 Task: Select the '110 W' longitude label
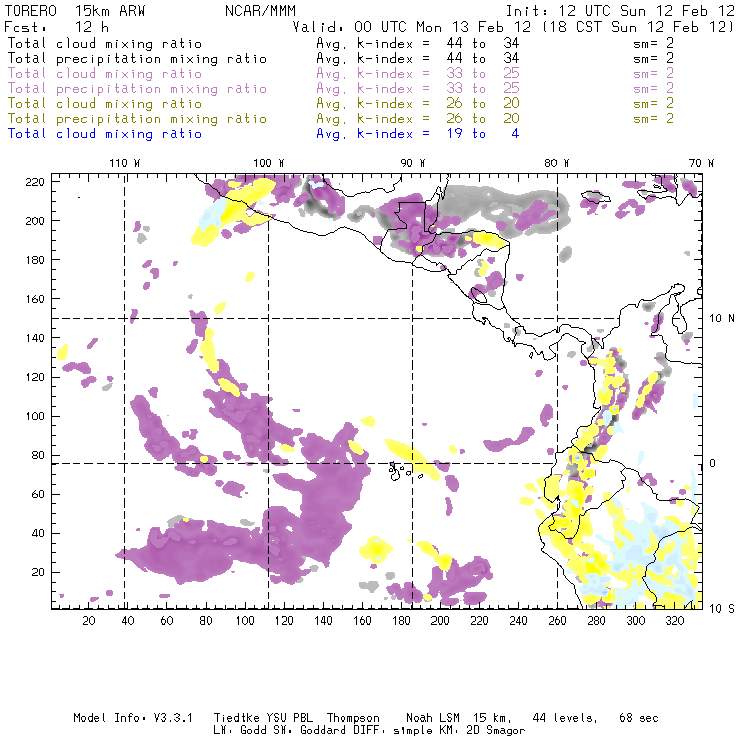[125, 163]
